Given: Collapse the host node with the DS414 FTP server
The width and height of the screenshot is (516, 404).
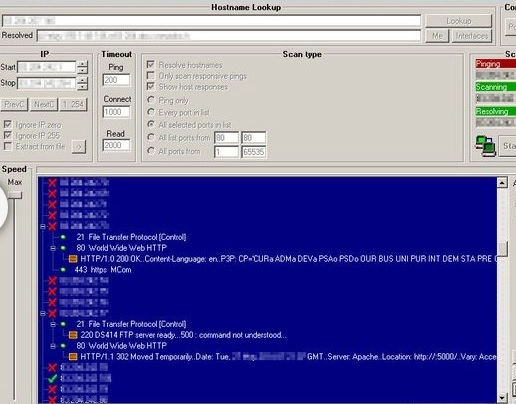Looking at the screenshot, I should (43, 313).
